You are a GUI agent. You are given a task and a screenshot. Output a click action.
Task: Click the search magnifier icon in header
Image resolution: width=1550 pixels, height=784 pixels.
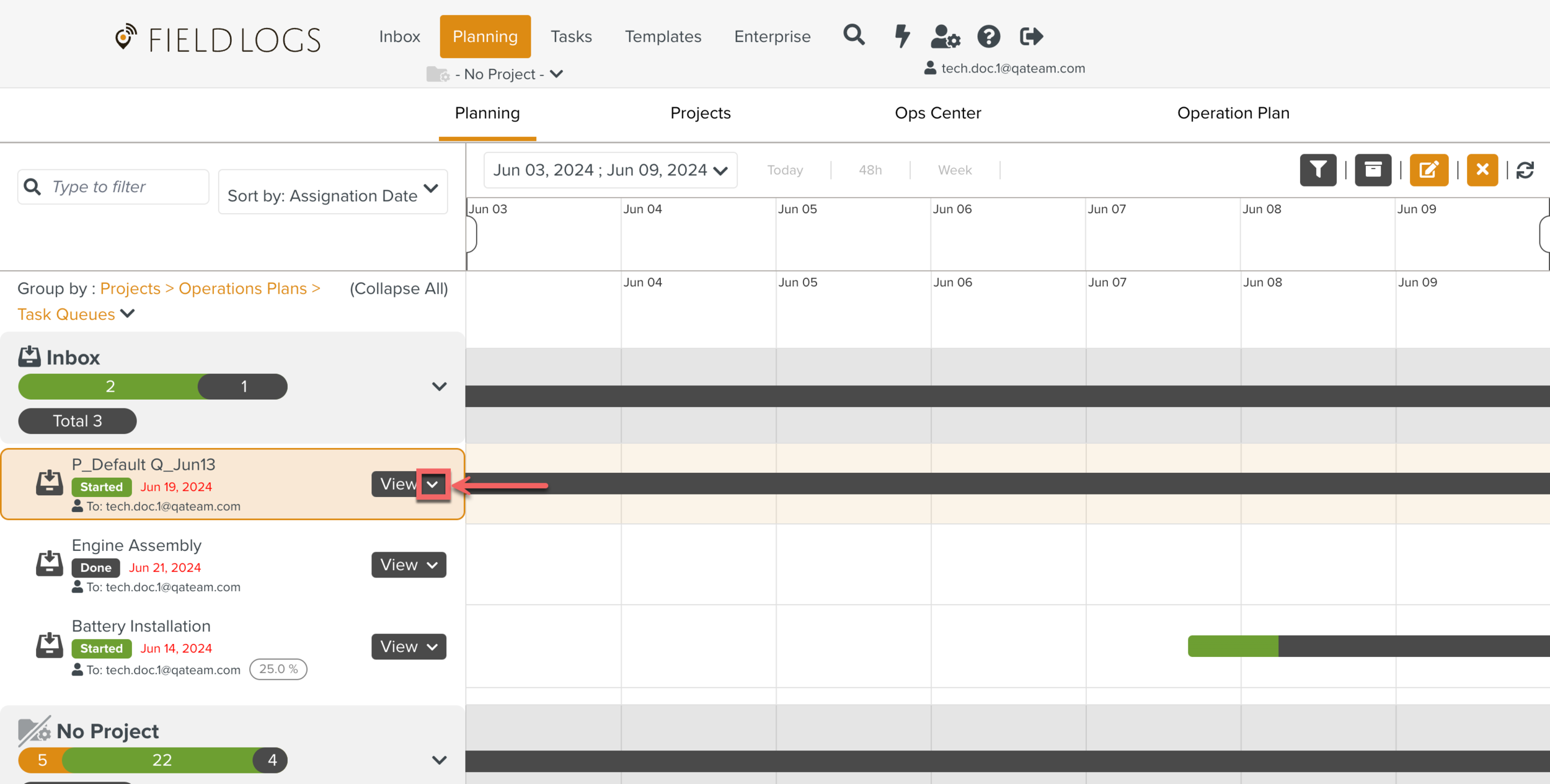click(853, 35)
